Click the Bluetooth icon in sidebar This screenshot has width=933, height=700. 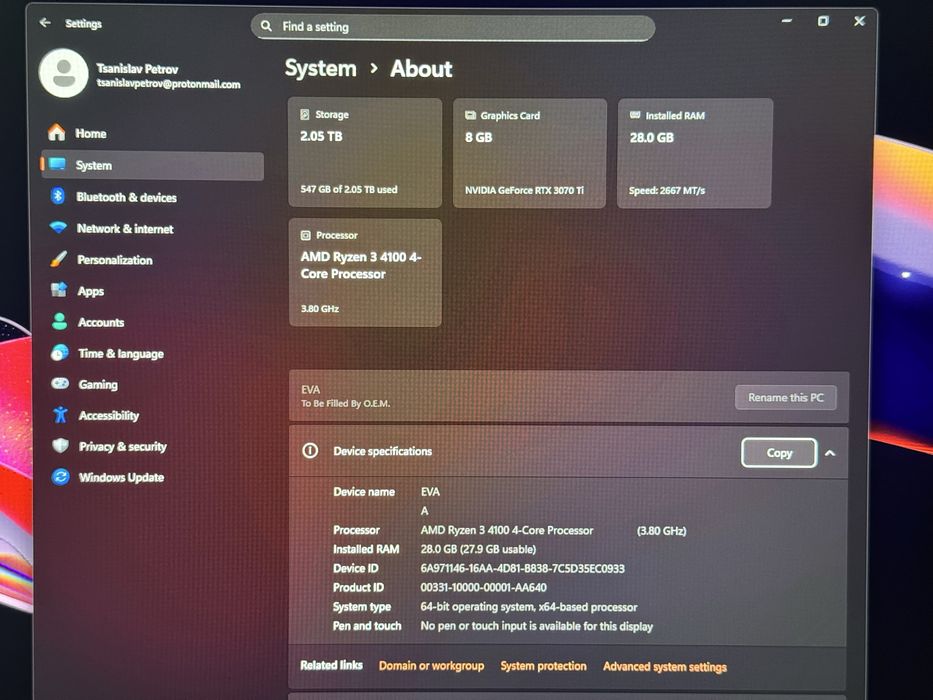pyautogui.click(x=58, y=196)
